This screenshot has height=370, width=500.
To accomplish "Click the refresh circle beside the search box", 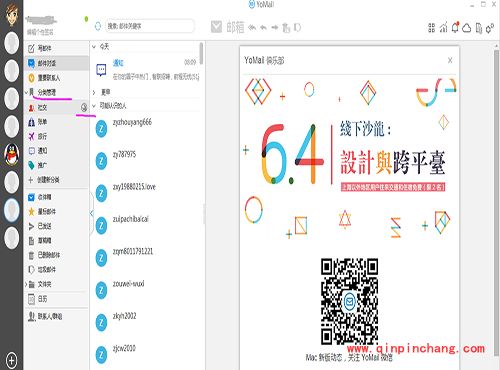I will click(x=98, y=26).
